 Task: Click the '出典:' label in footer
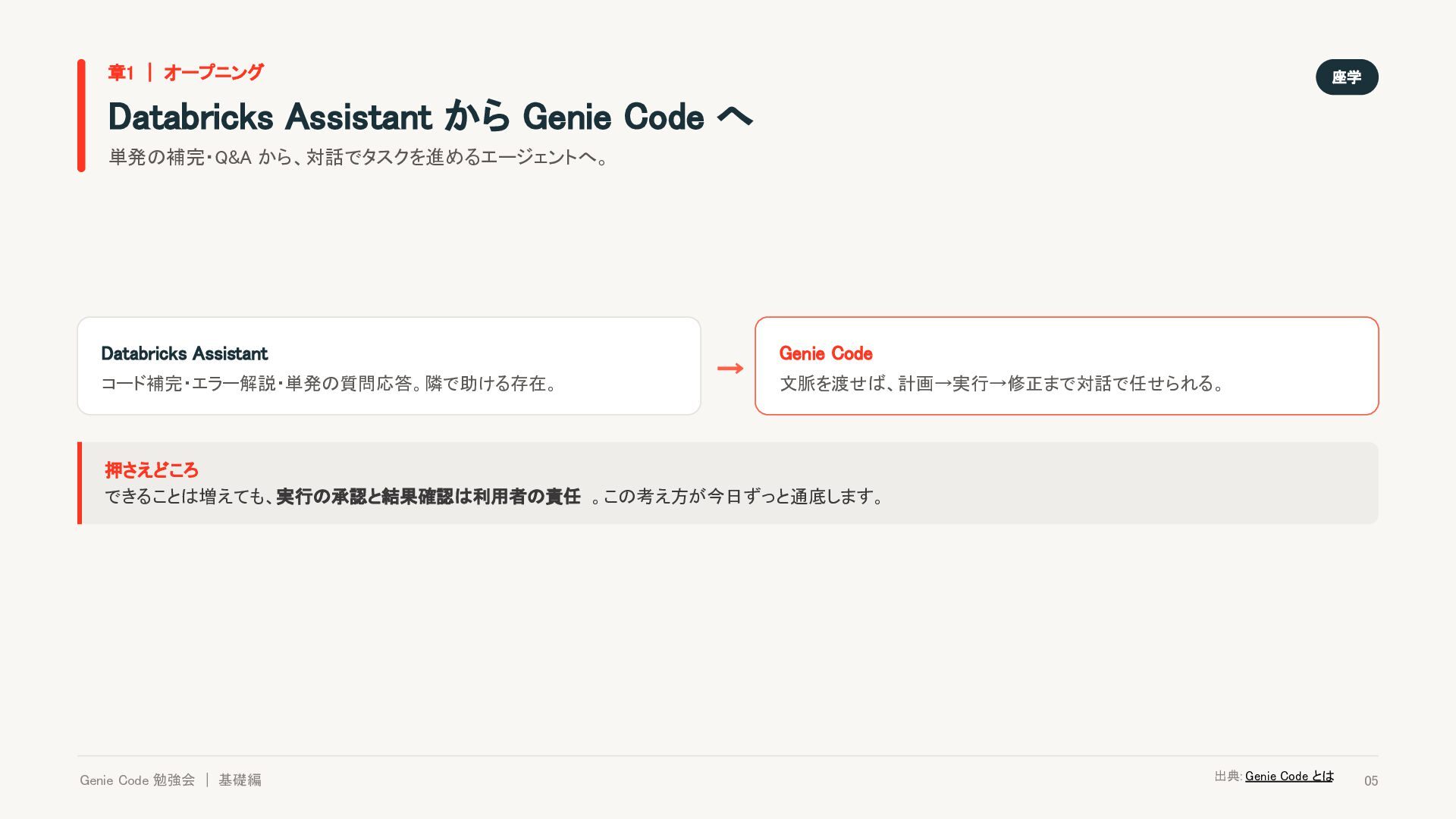pos(1228,776)
